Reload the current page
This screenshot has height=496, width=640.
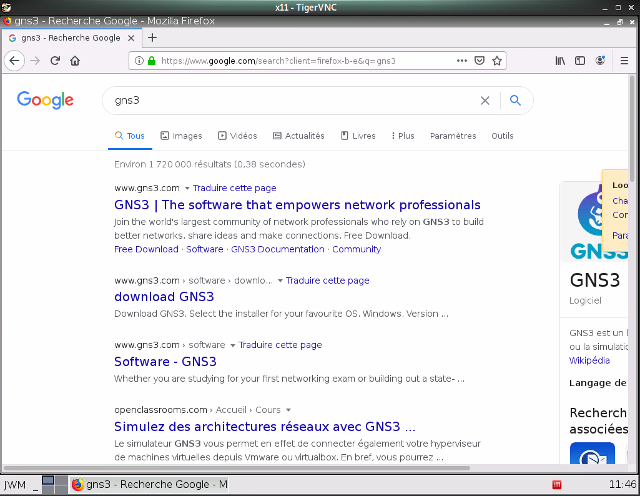click(55, 61)
